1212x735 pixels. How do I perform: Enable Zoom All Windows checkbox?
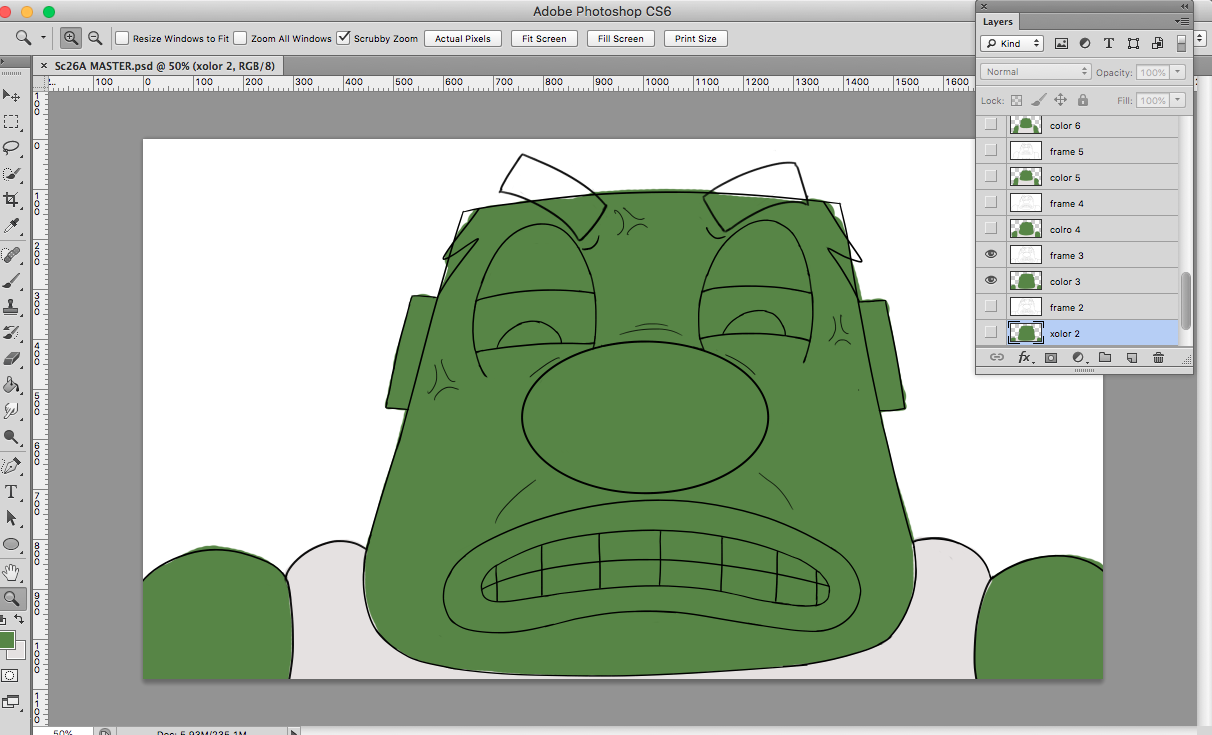[240, 38]
